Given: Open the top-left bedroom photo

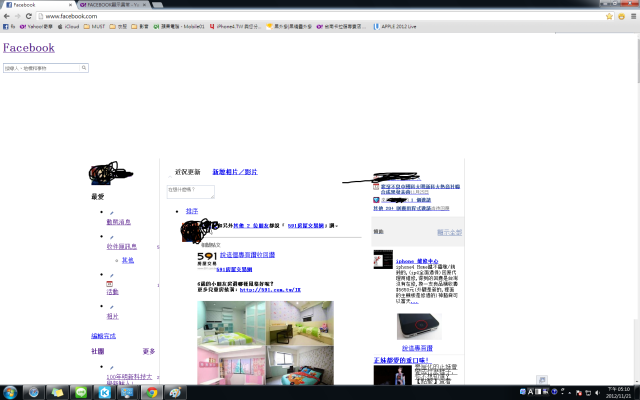Looking at the screenshot, I should coord(231,323).
